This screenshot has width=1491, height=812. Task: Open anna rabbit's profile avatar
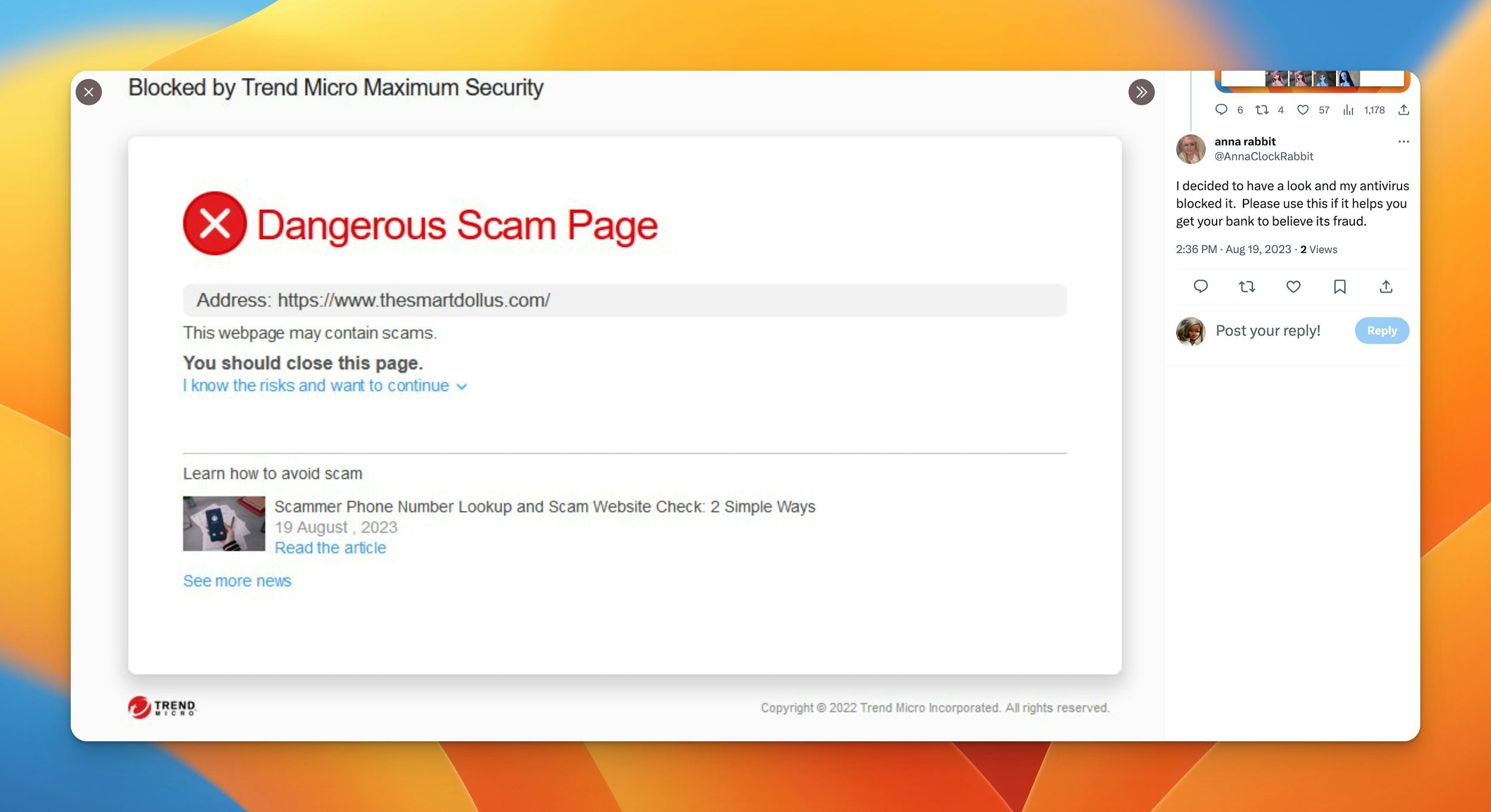1190,149
